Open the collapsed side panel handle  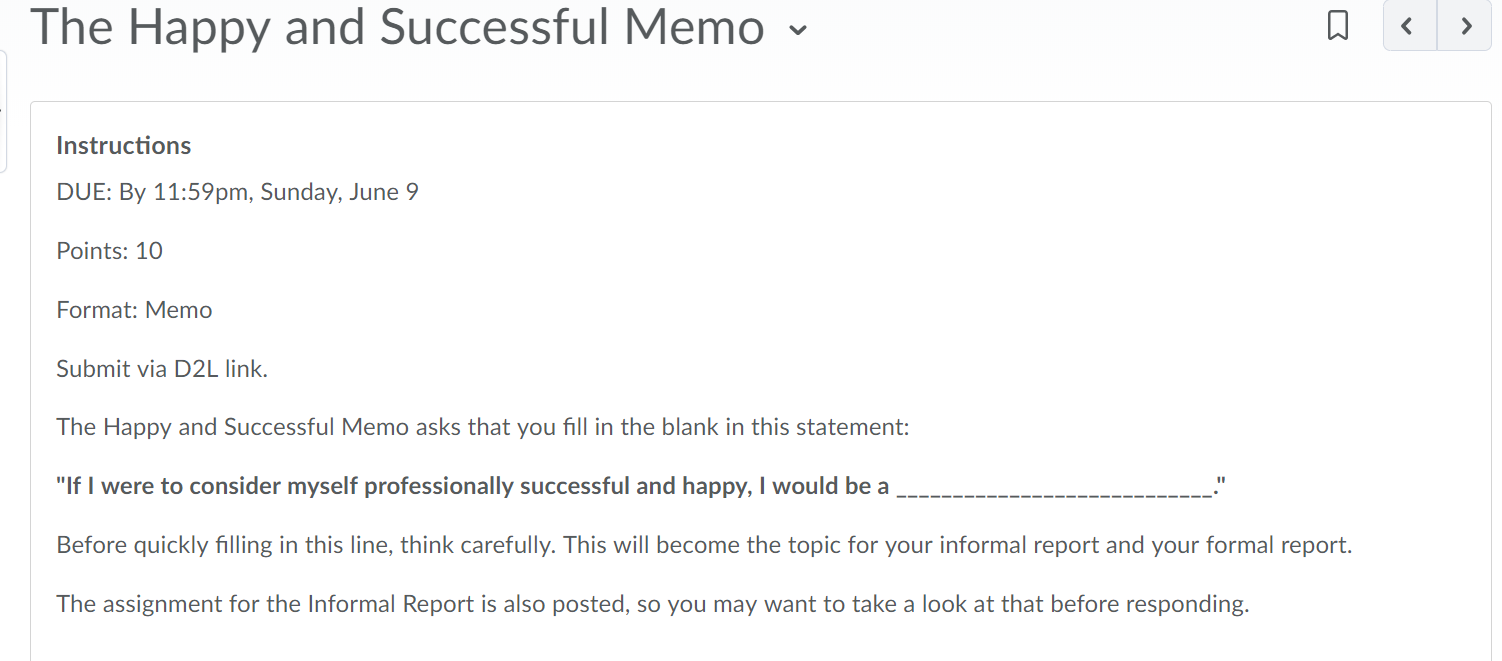click(3, 111)
